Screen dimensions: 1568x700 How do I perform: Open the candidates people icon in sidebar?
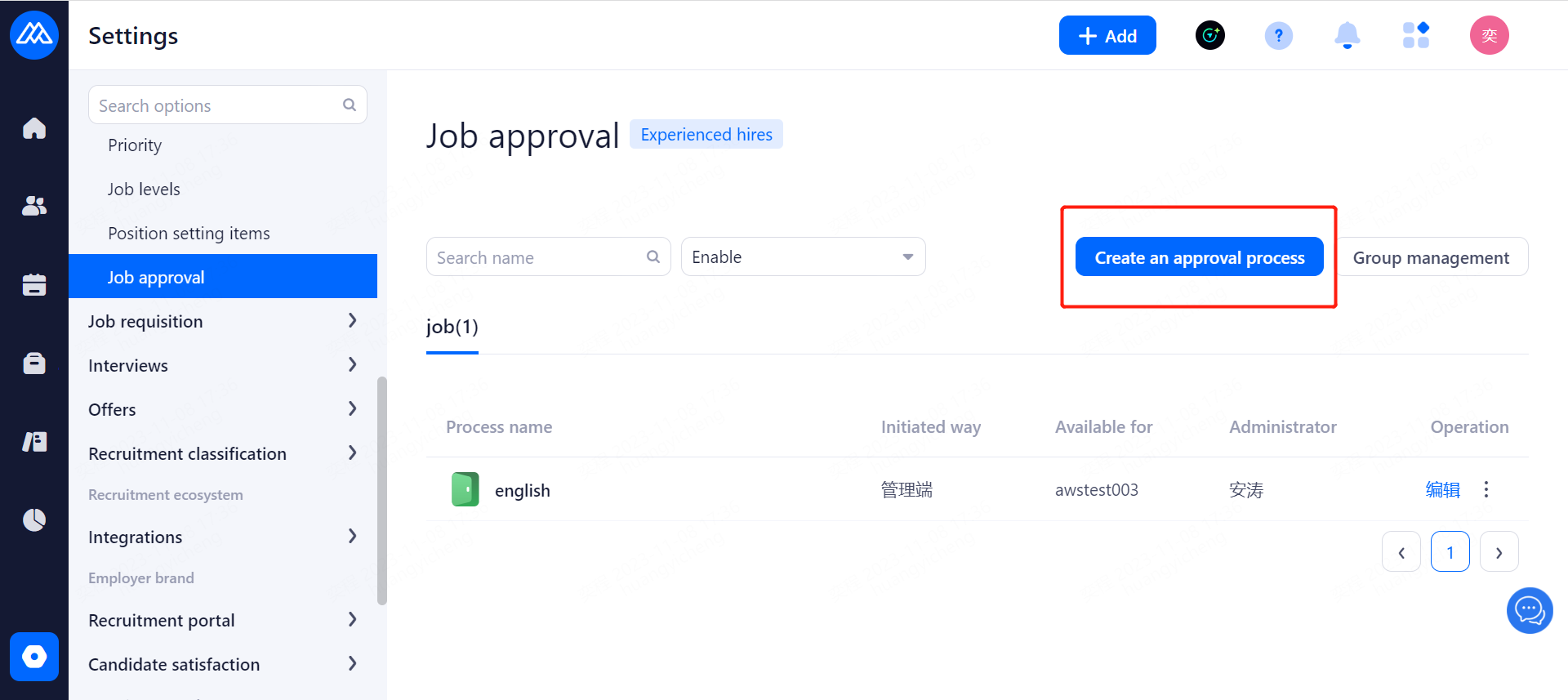point(34,206)
